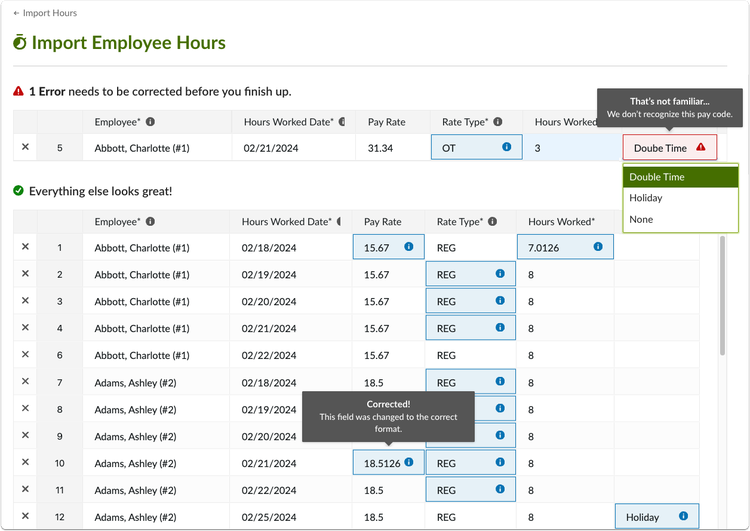The width and height of the screenshot is (750, 531).
Task: Click info icon in row 12 Holiday cell
Action: pos(684,516)
